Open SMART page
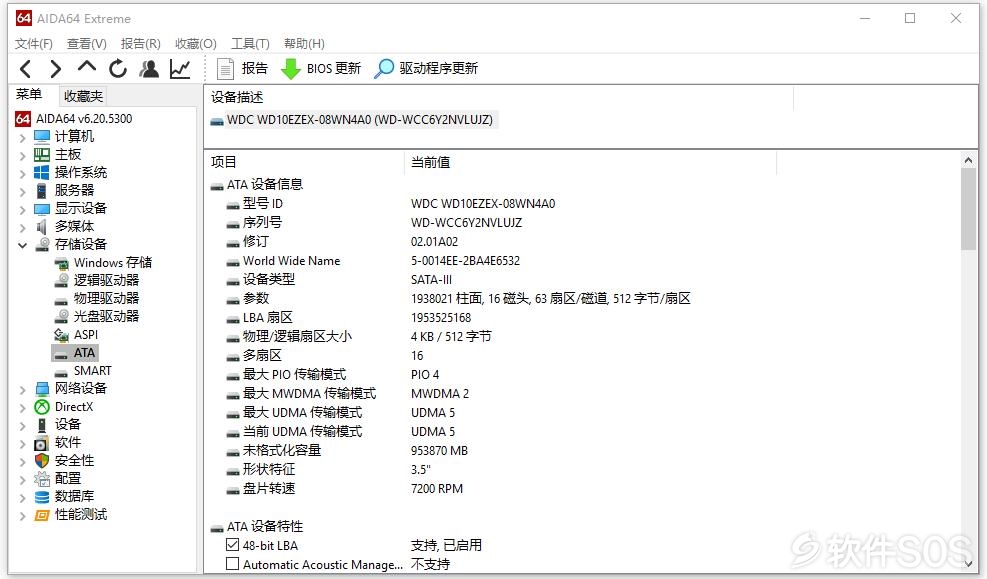The image size is (987, 579). tap(93, 371)
